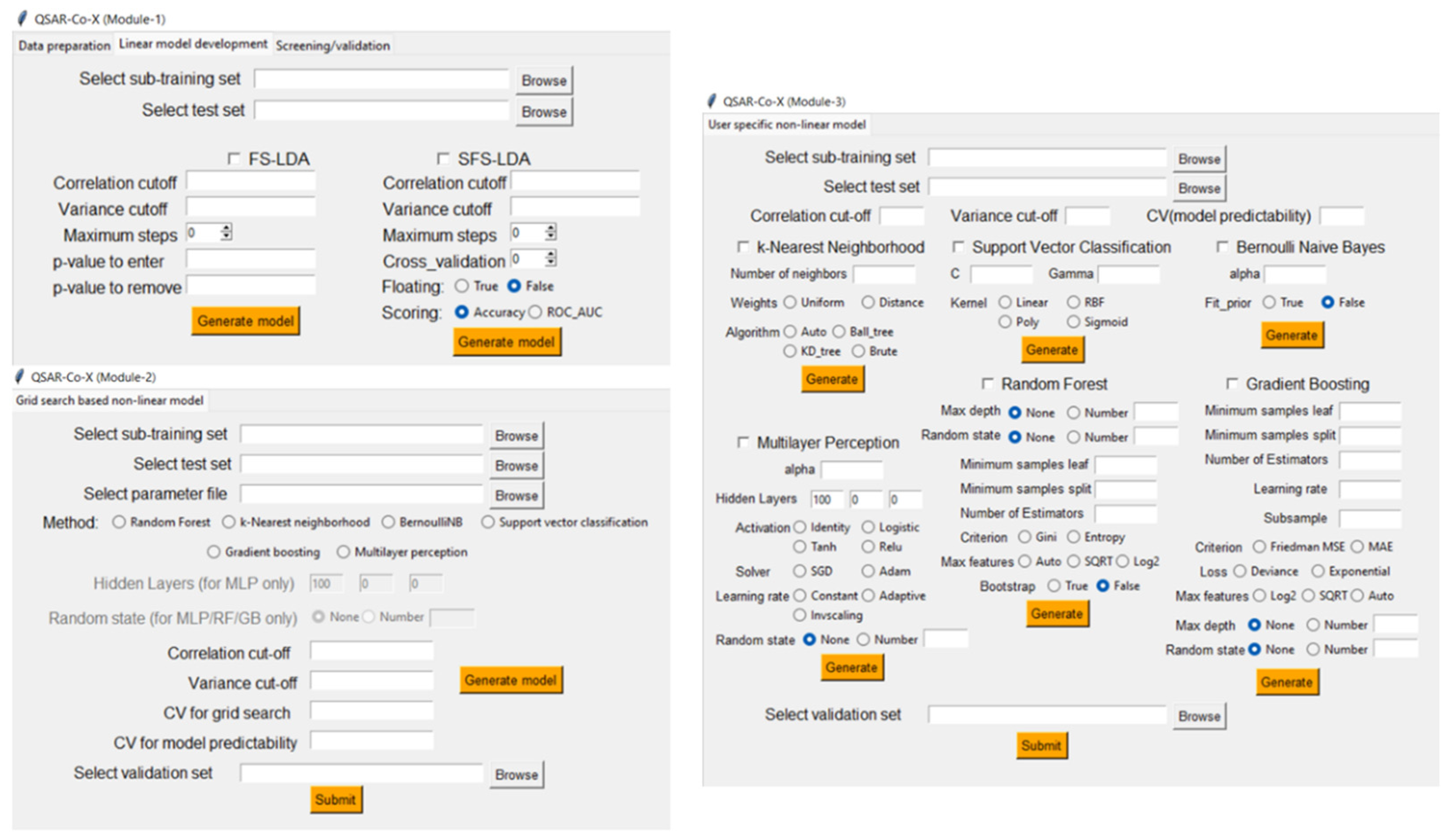Click the Select parameter file field

click(x=361, y=494)
